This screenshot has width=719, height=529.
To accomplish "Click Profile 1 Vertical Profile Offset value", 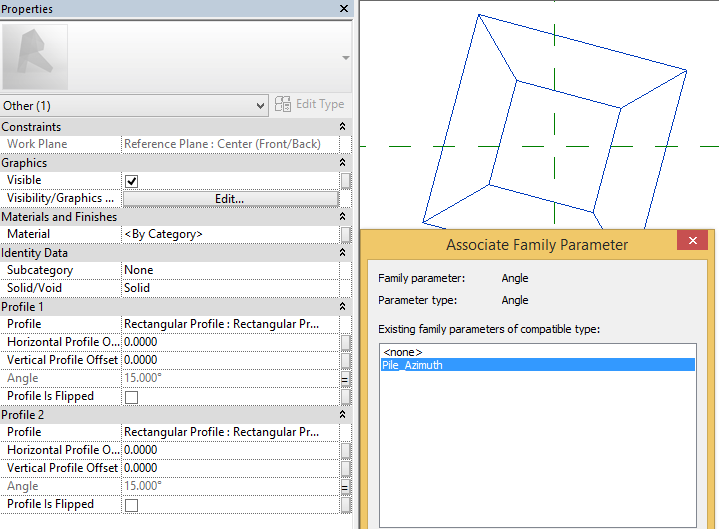I will tap(230, 360).
